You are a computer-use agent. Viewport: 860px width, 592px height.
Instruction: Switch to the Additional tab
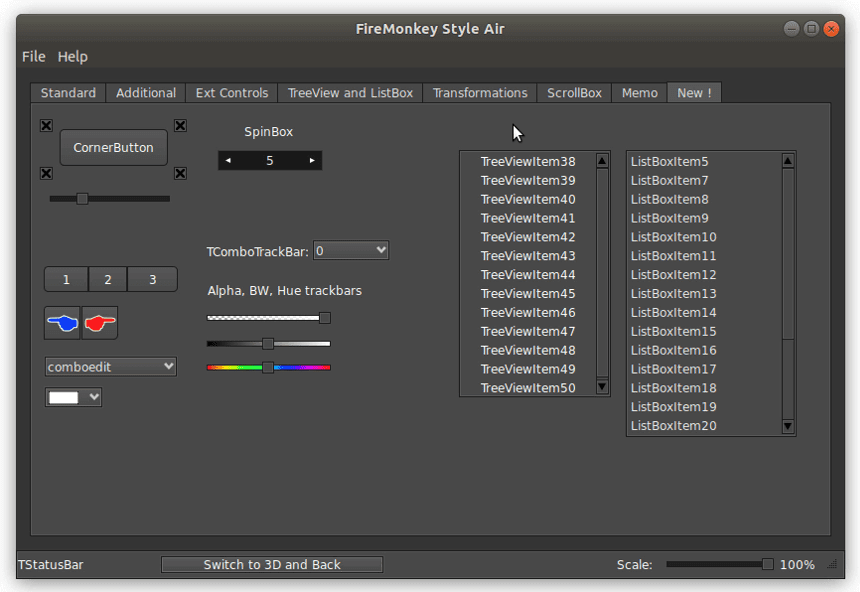pyautogui.click(x=145, y=93)
